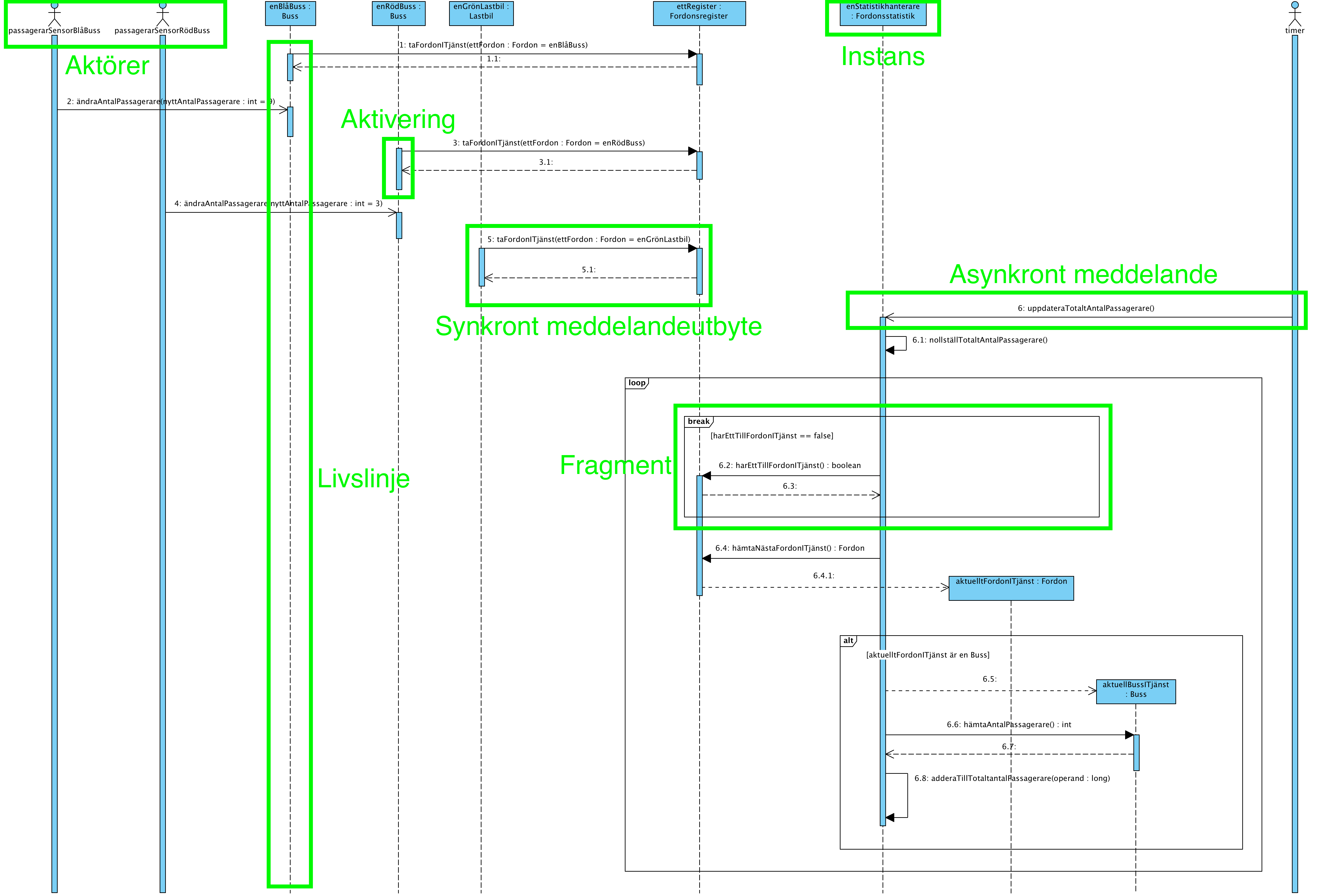Click the break fragment label

699,421
